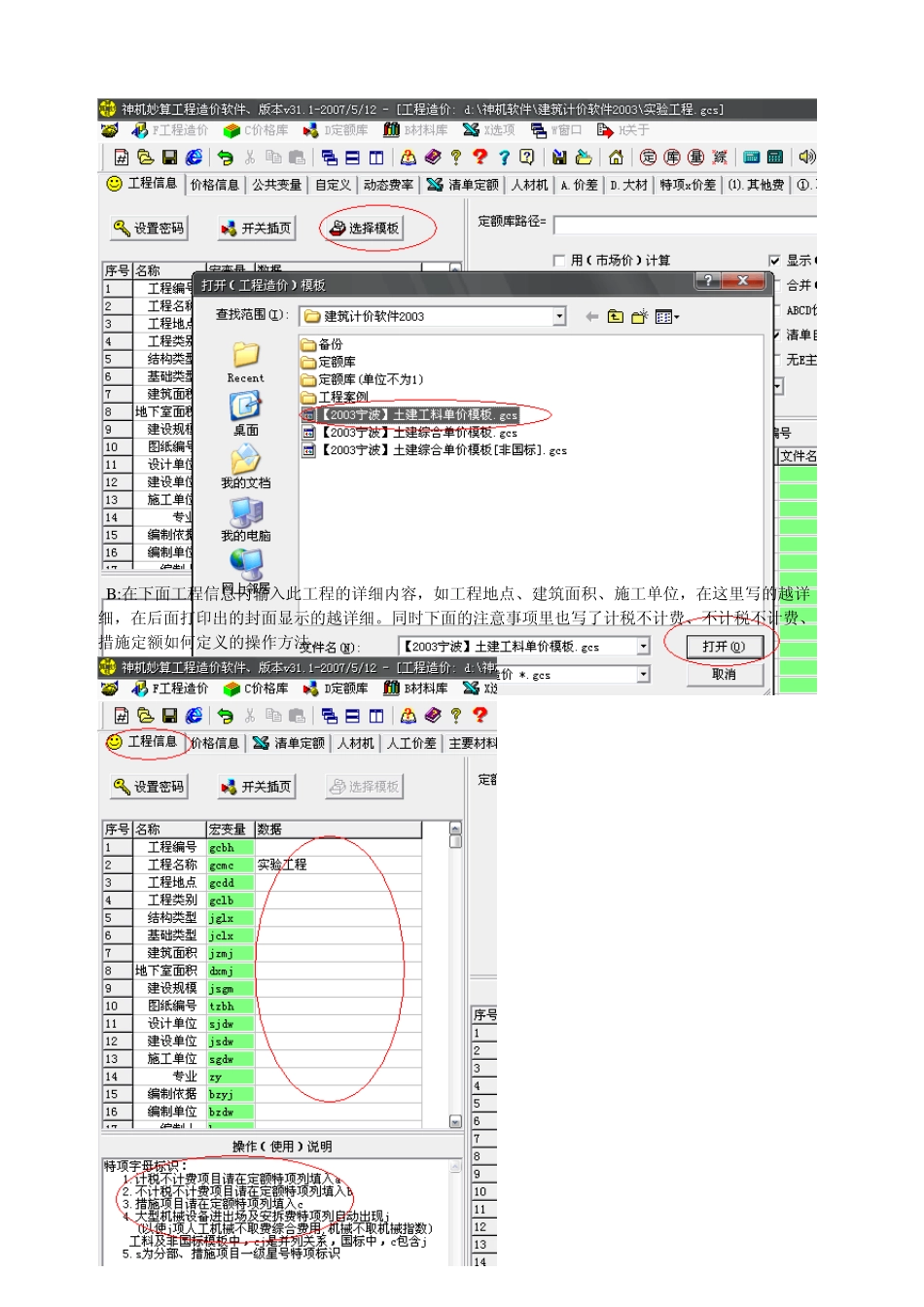Viewport: 924px width, 1307px height.
Task: Click the Recent shortcut in dialog sidebar
Action: coord(245,362)
